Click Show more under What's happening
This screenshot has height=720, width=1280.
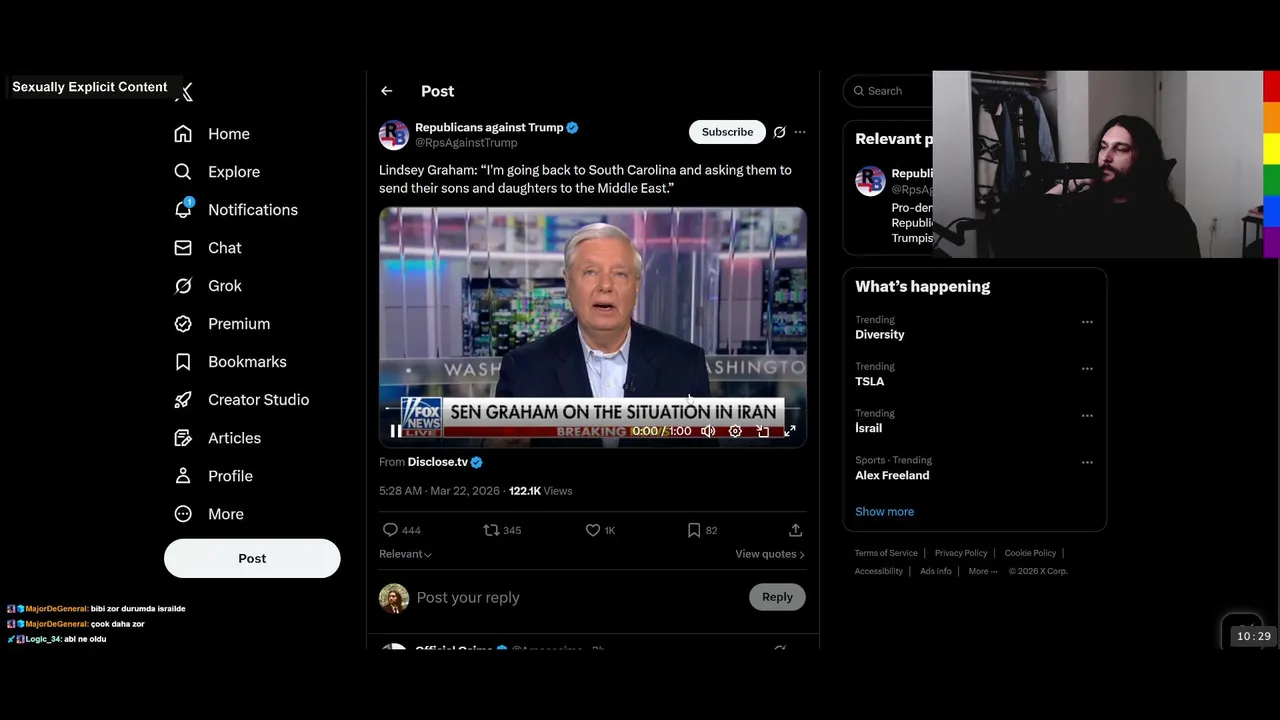click(884, 512)
